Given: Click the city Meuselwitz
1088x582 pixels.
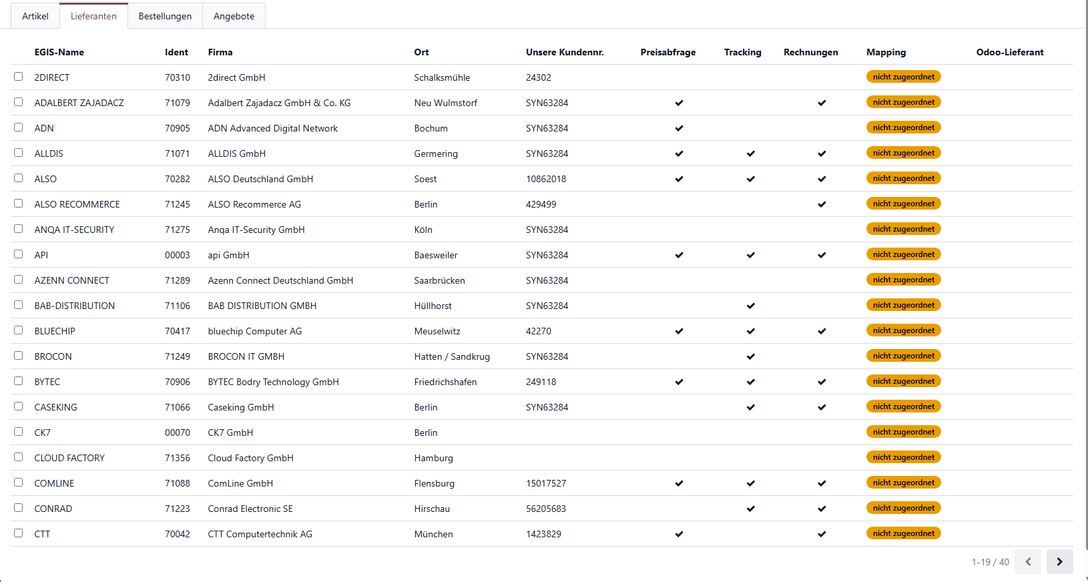Looking at the screenshot, I should click(437, 331).
